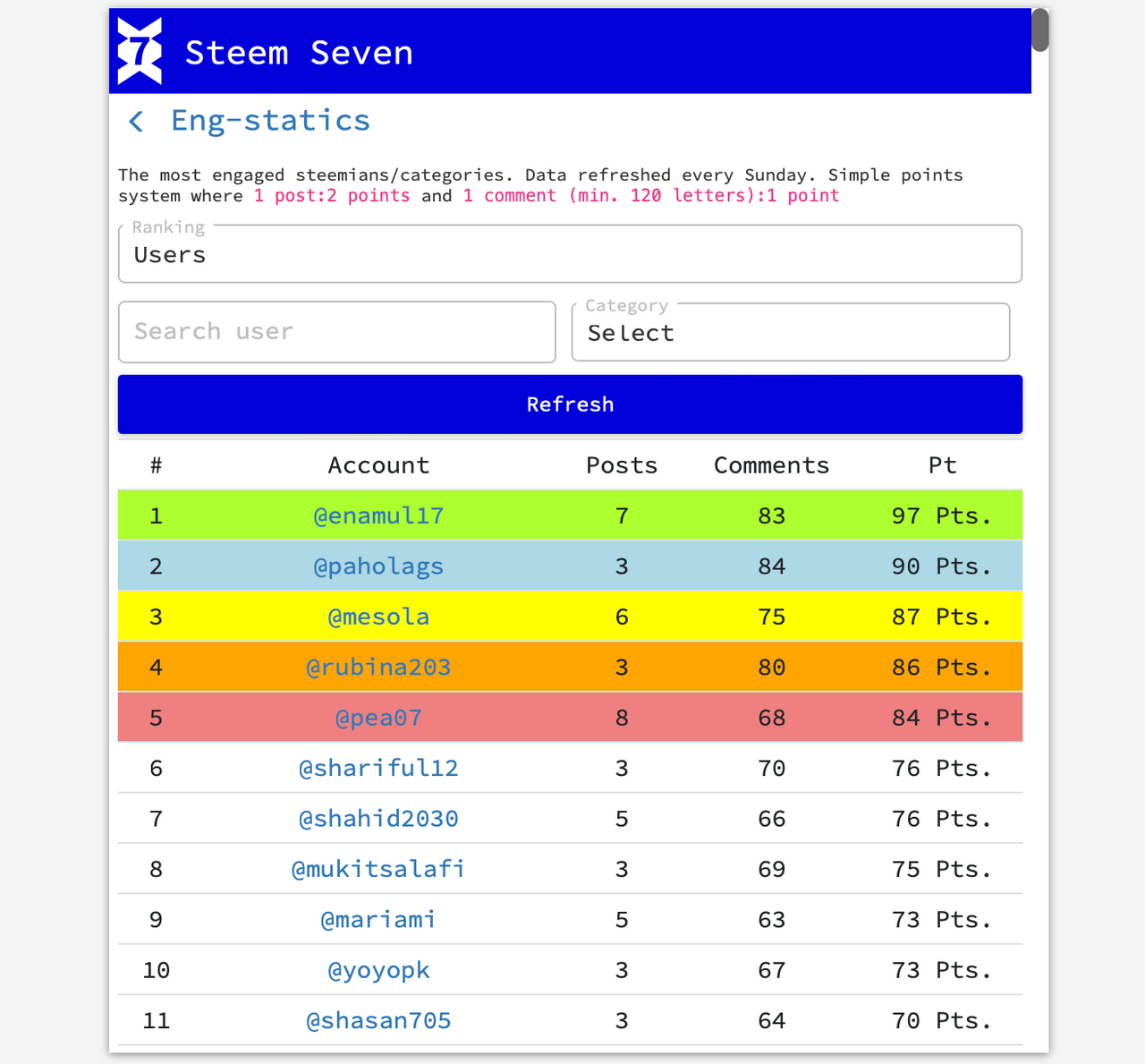1145x1064 pixels.
Task: Click rank number 10 for @yoyopk
Action: pos(156,970)
